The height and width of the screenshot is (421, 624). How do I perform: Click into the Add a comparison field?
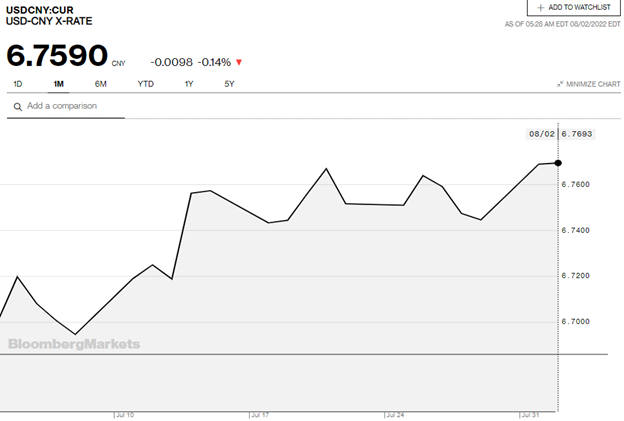click(x=70, y=106)
